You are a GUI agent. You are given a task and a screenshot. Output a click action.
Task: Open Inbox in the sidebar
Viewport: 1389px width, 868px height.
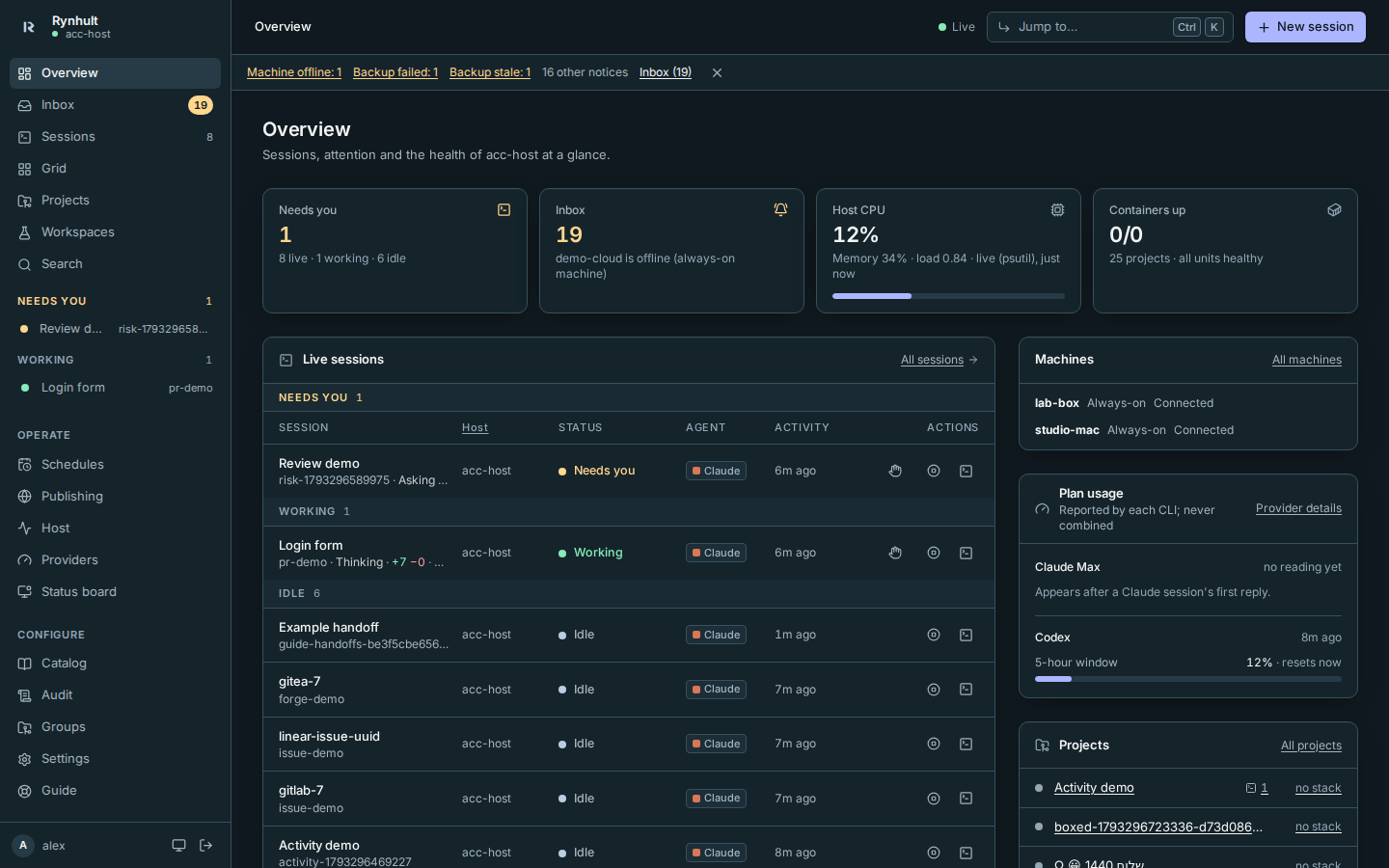115,105
